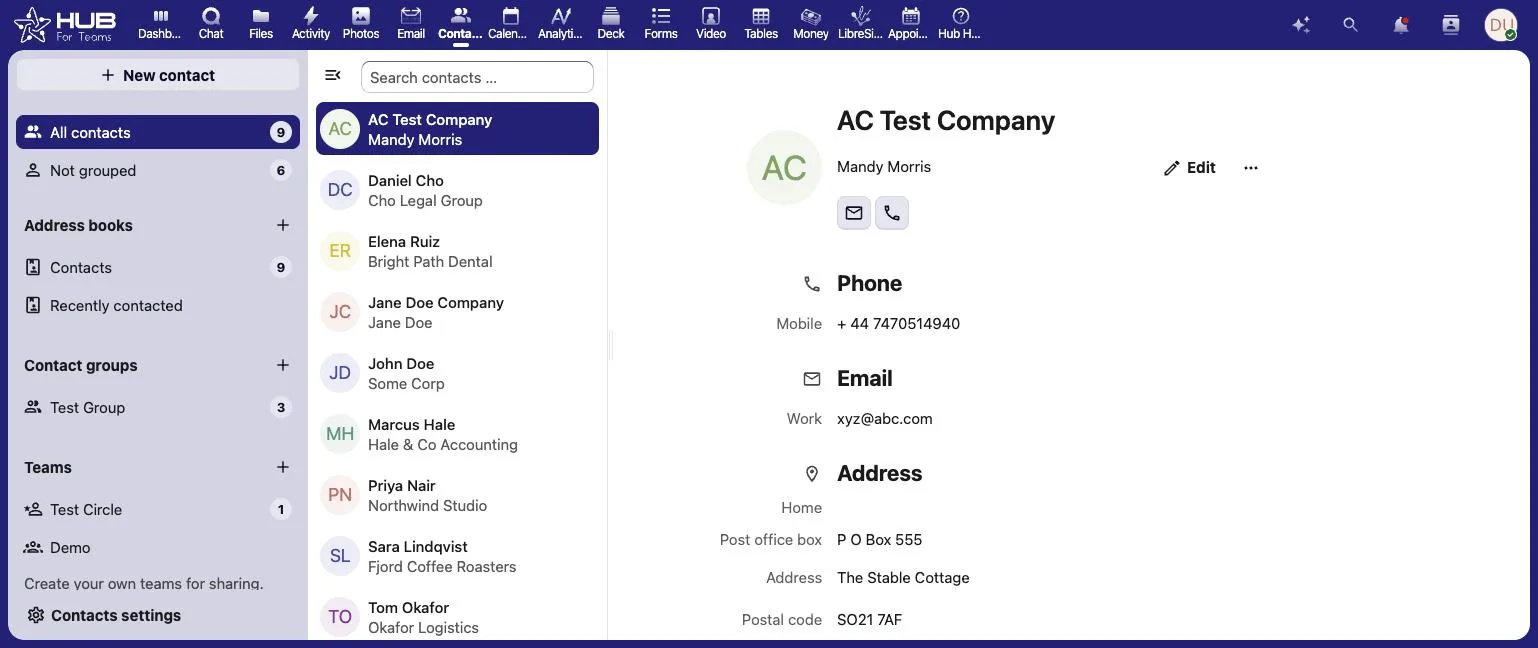Open the Test Group contact group
Image resolution: width=1538 pixels, height=648 pixels.
pyautogui.click(x=158, y=407)
